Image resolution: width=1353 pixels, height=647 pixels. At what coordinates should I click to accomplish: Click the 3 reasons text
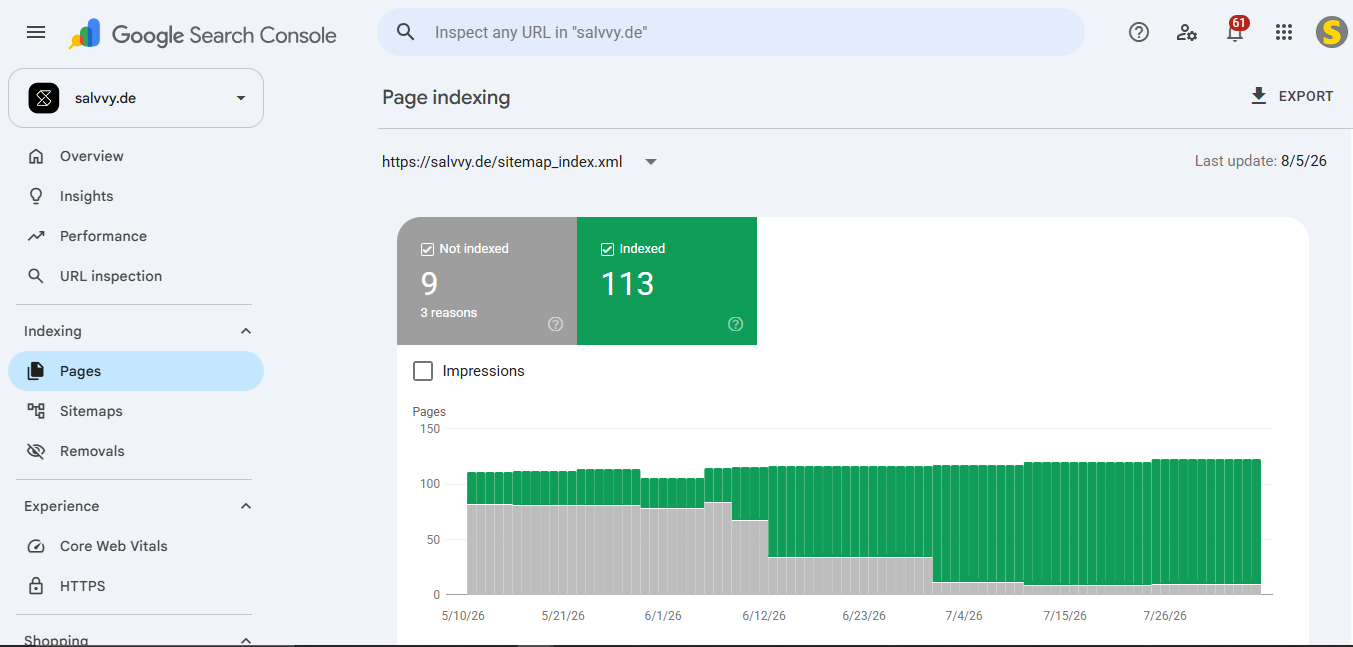coord(449,313)
